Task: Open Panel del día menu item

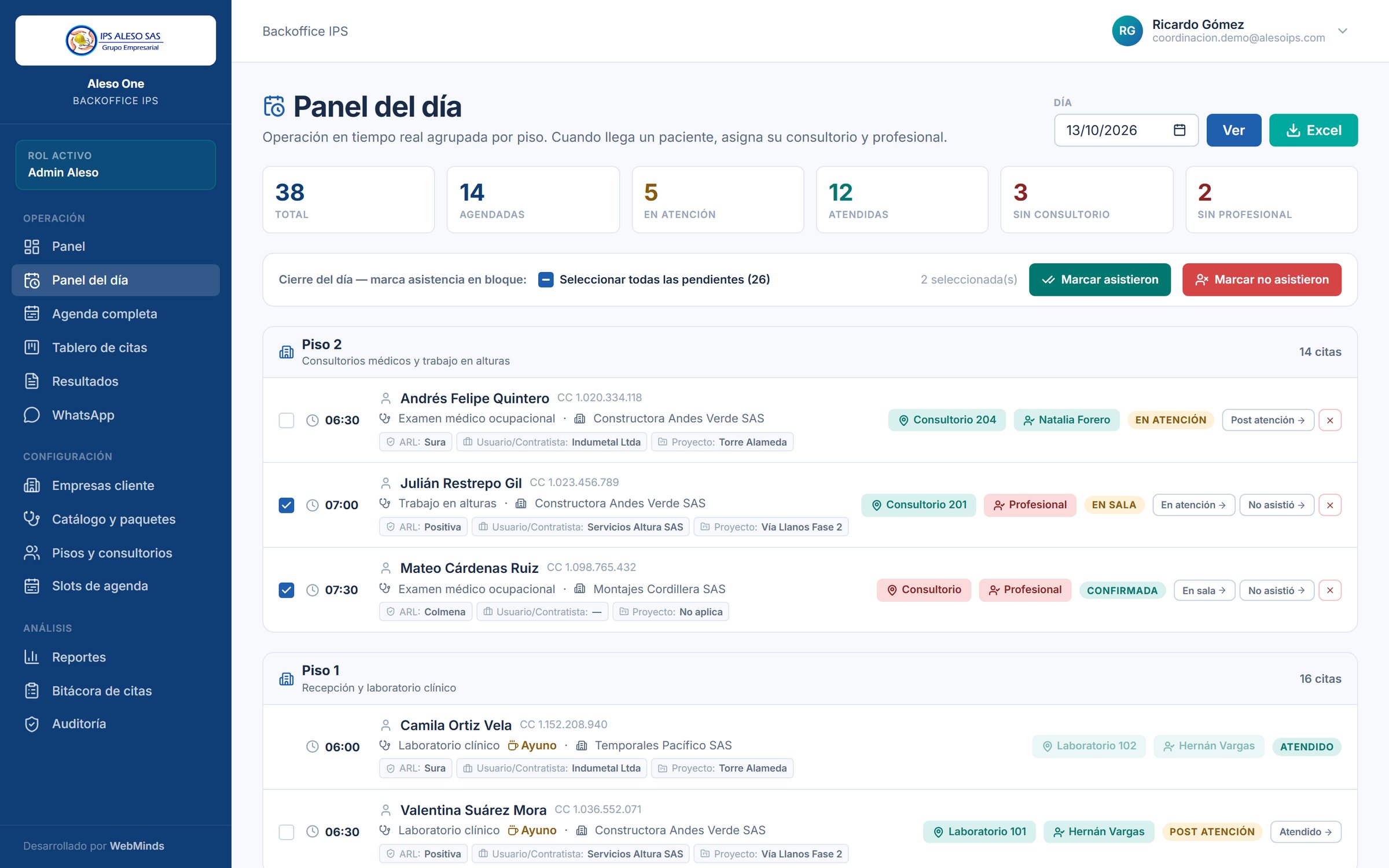Action: [116, 280]
